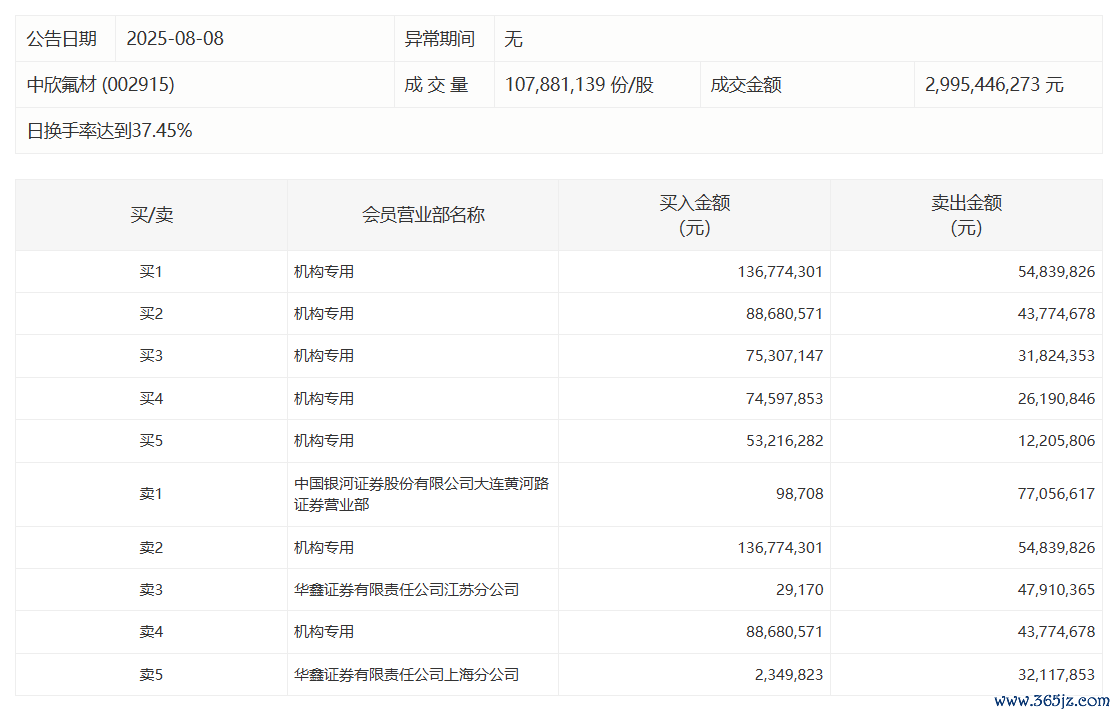Click the 异常期间 value 无

tap(514, 39)
